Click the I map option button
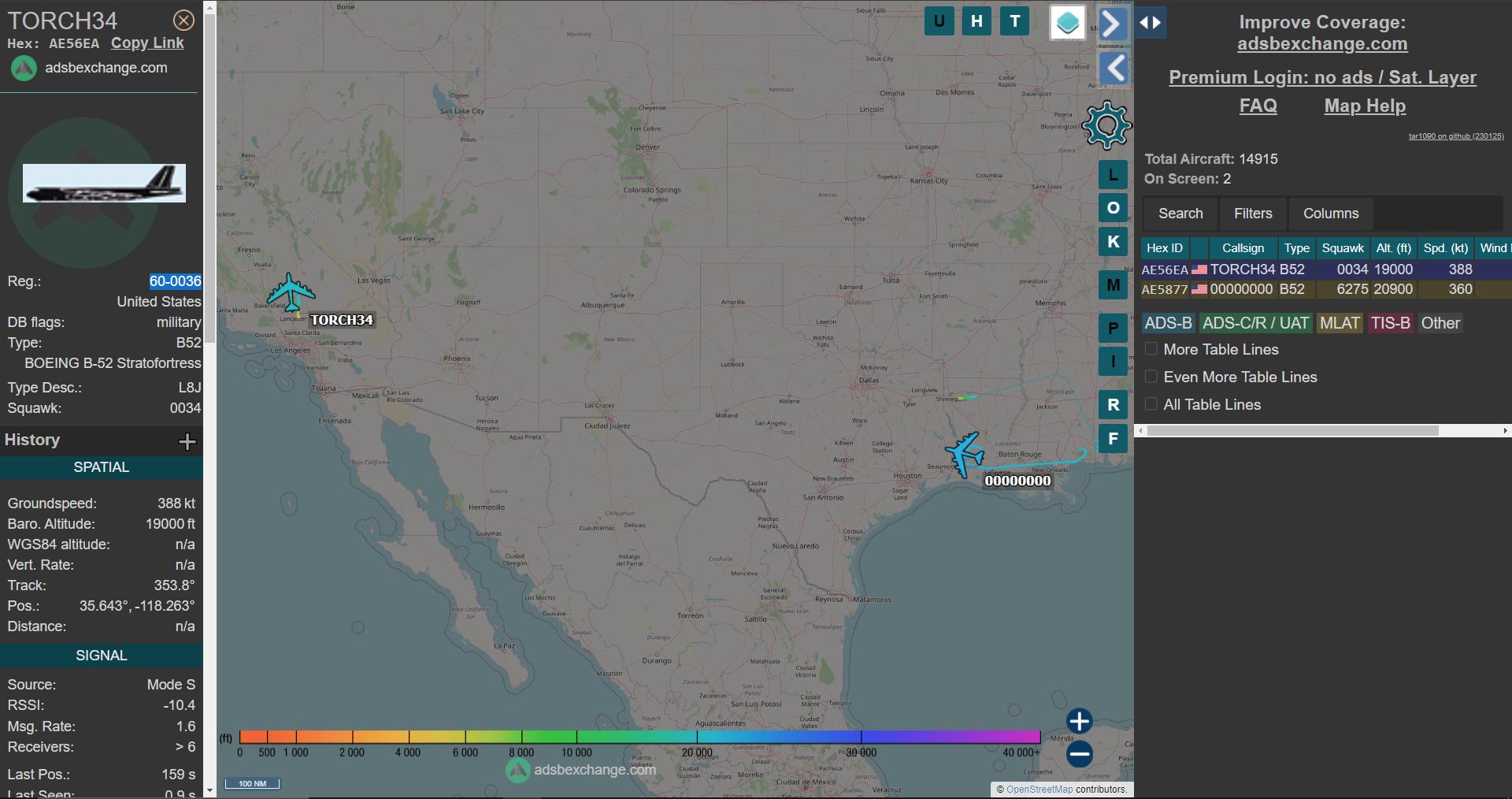 pyautogui.click(x=1113, y=362)
